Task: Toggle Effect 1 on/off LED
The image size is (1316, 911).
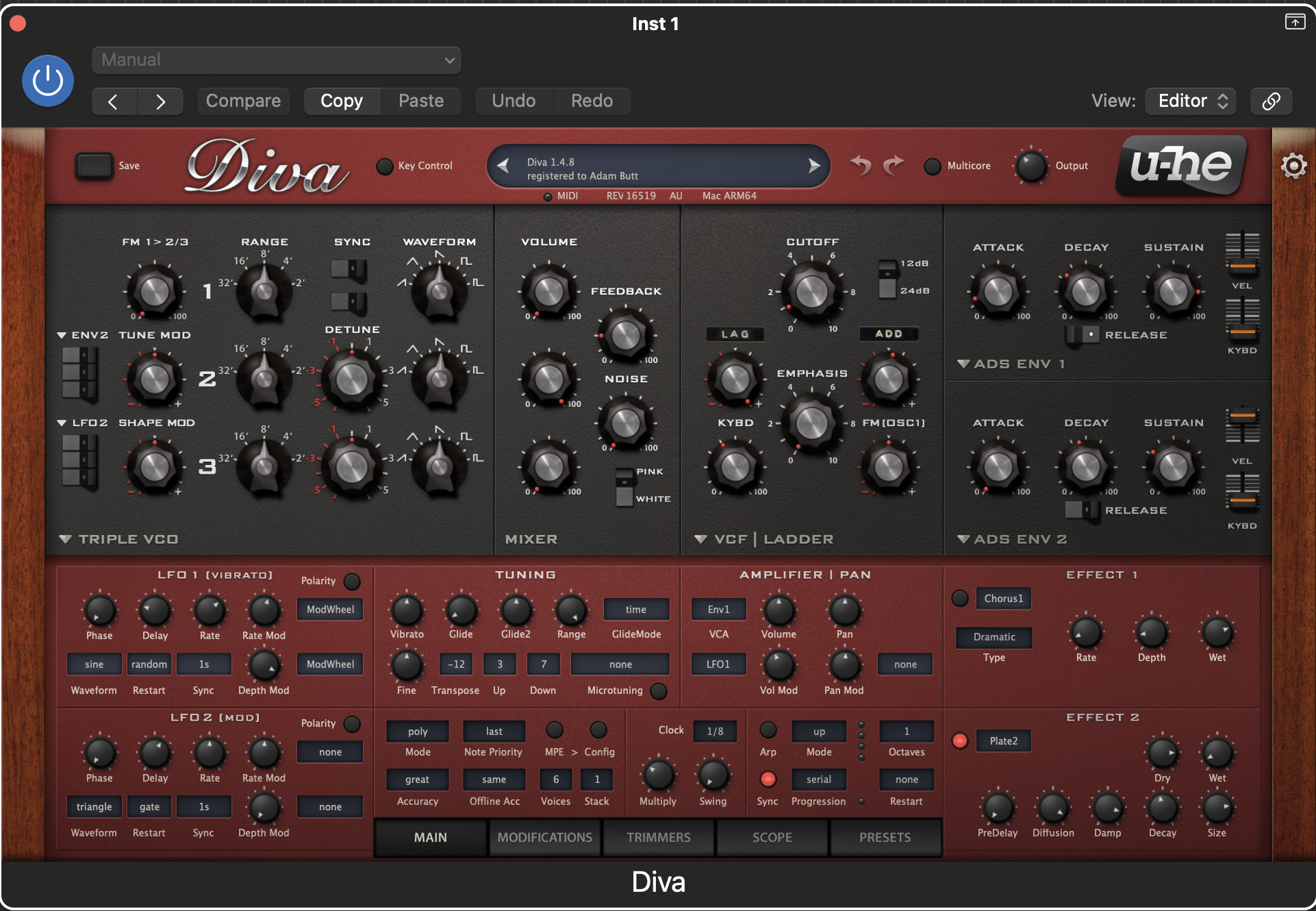Action: (960, 598)
